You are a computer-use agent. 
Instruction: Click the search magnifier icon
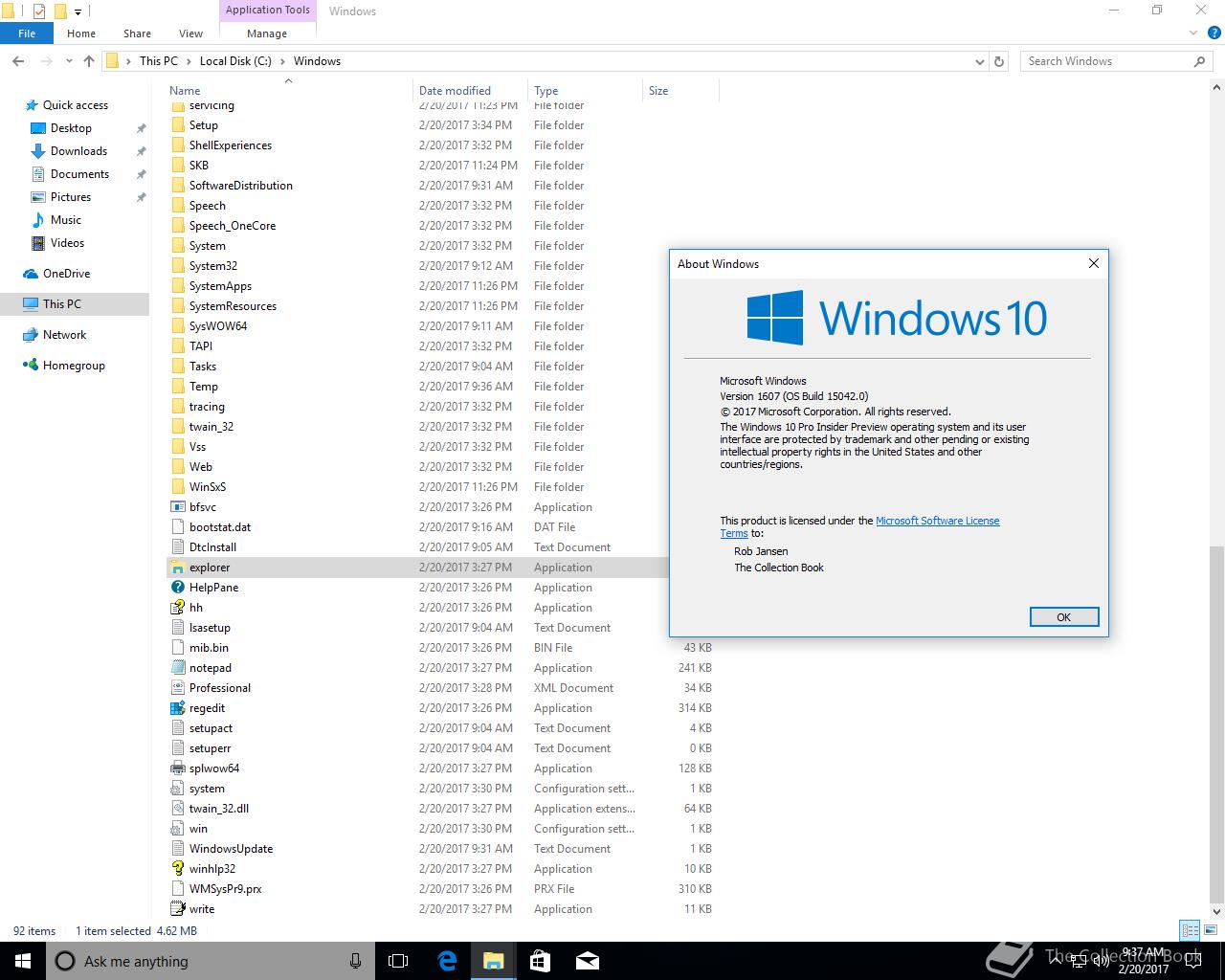tap(1199, 61)
